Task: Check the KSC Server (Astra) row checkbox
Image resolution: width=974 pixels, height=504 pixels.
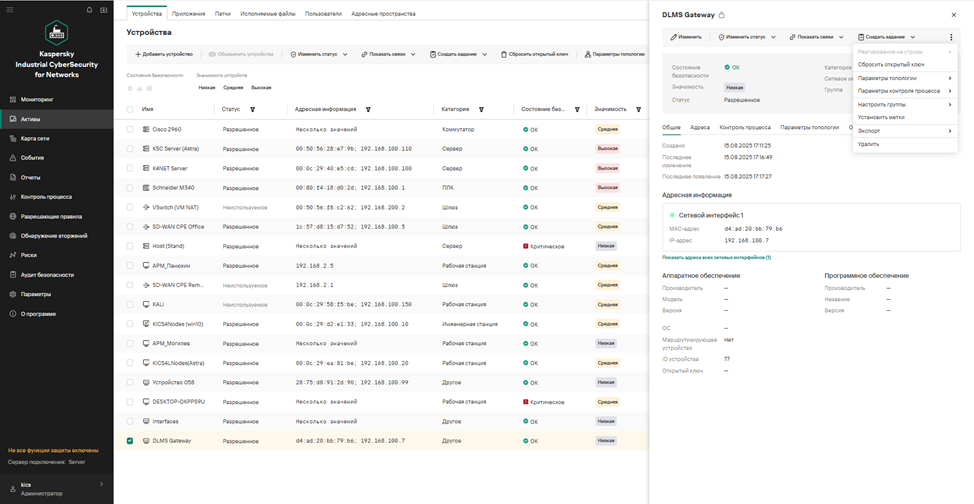Action: click(x=130, y=149)
